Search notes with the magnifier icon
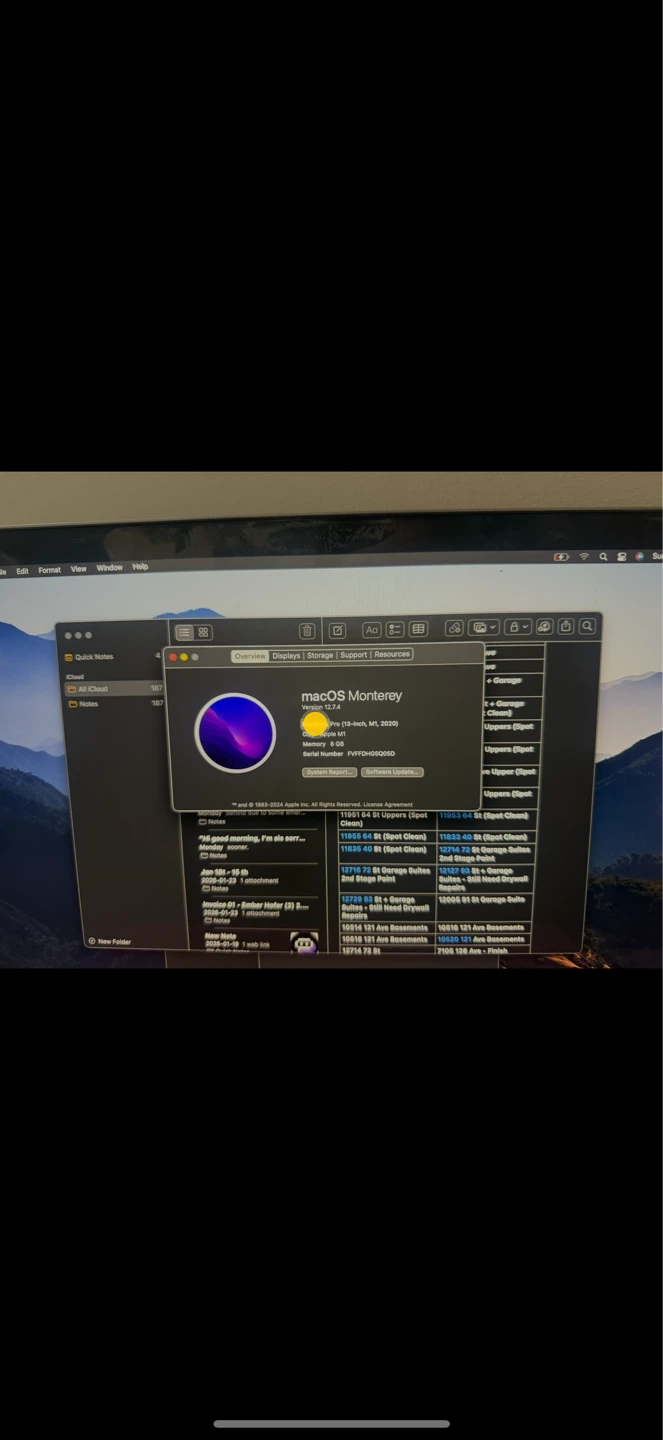Screen dimensions: 663x1440 [x=588, y=626]
